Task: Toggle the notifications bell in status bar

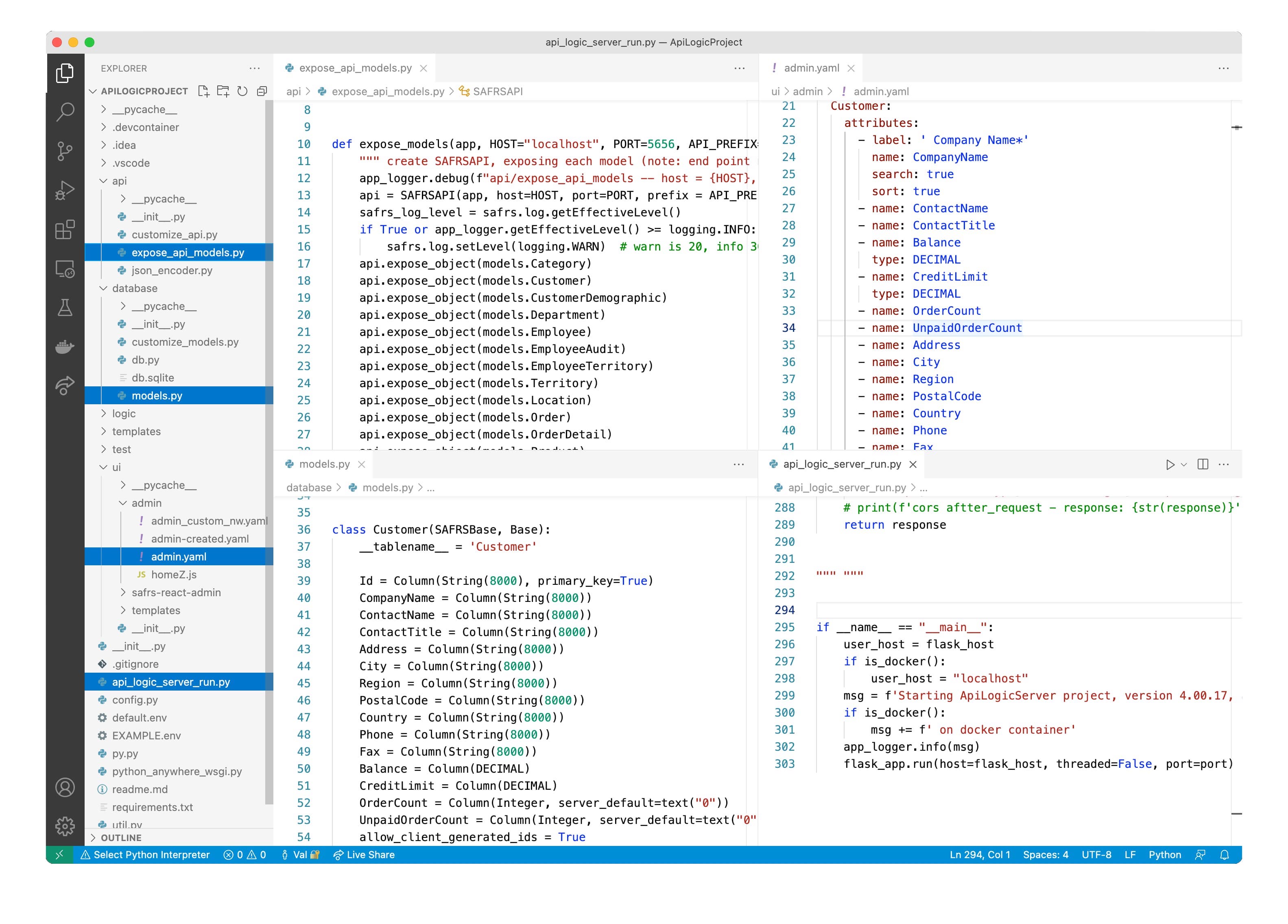Action: pyautogui.click(x=1225, y=855)
